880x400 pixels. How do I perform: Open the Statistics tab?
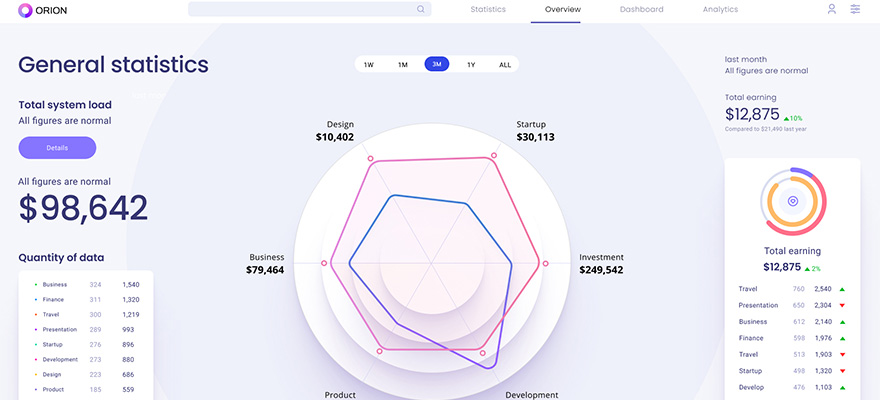[488, 10]
